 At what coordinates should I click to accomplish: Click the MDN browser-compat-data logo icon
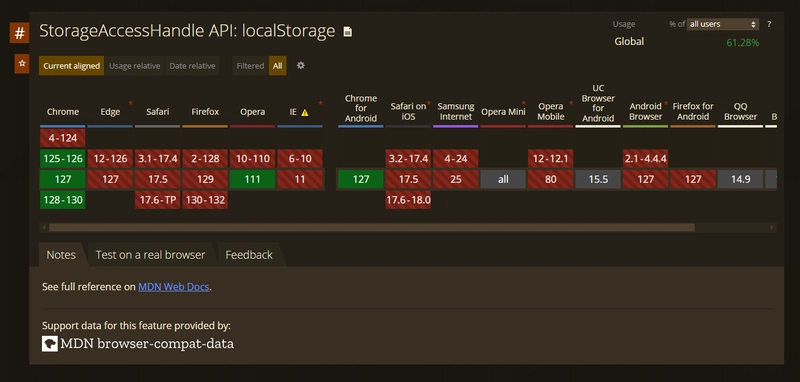click(x=49, y=343)
